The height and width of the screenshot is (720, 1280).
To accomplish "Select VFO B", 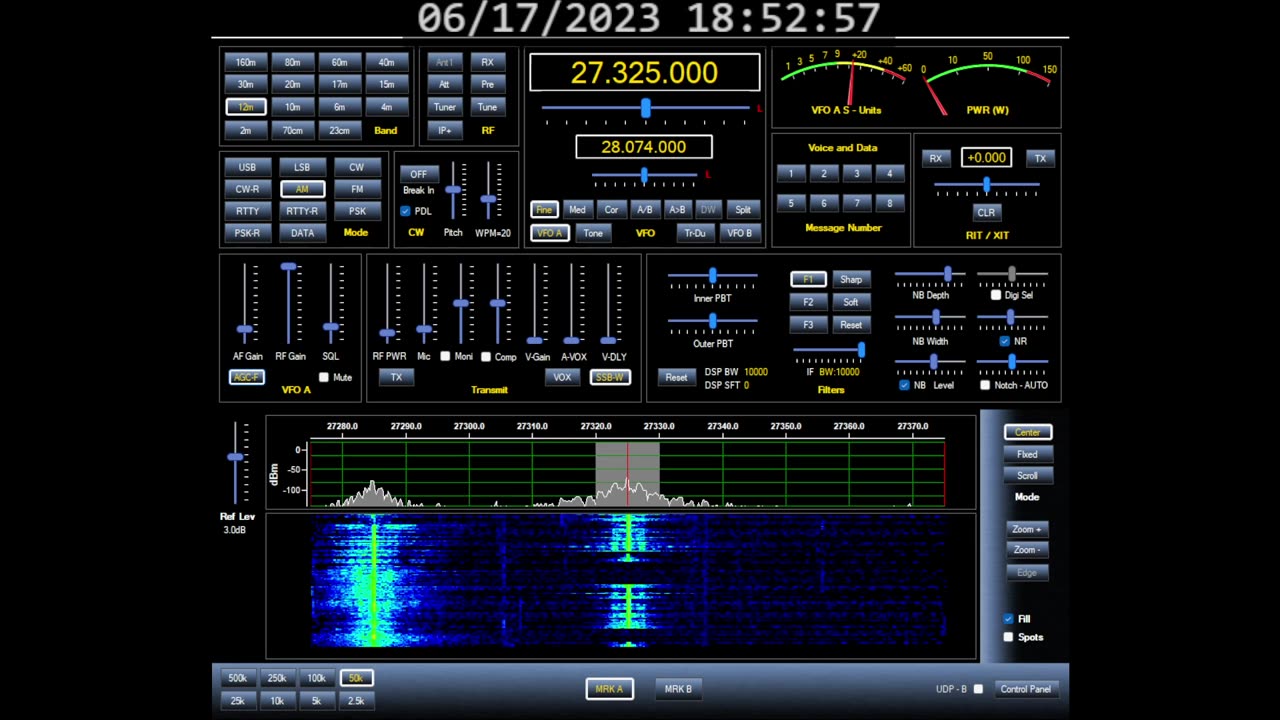I will 739,233.
